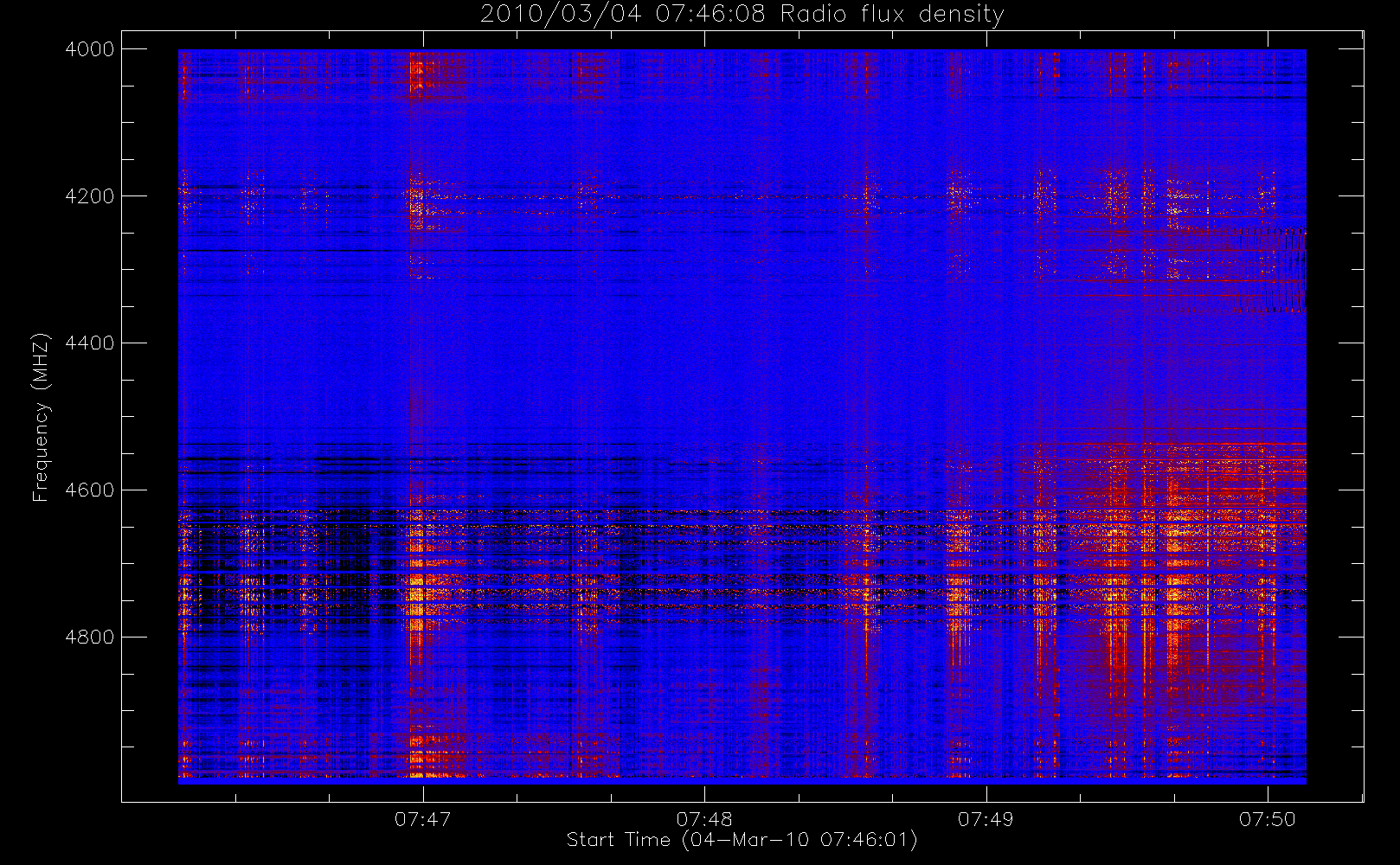The image size is (1400, 865).
Task: Click the '4000' frequency axis label
Action: tap(90, 49)
